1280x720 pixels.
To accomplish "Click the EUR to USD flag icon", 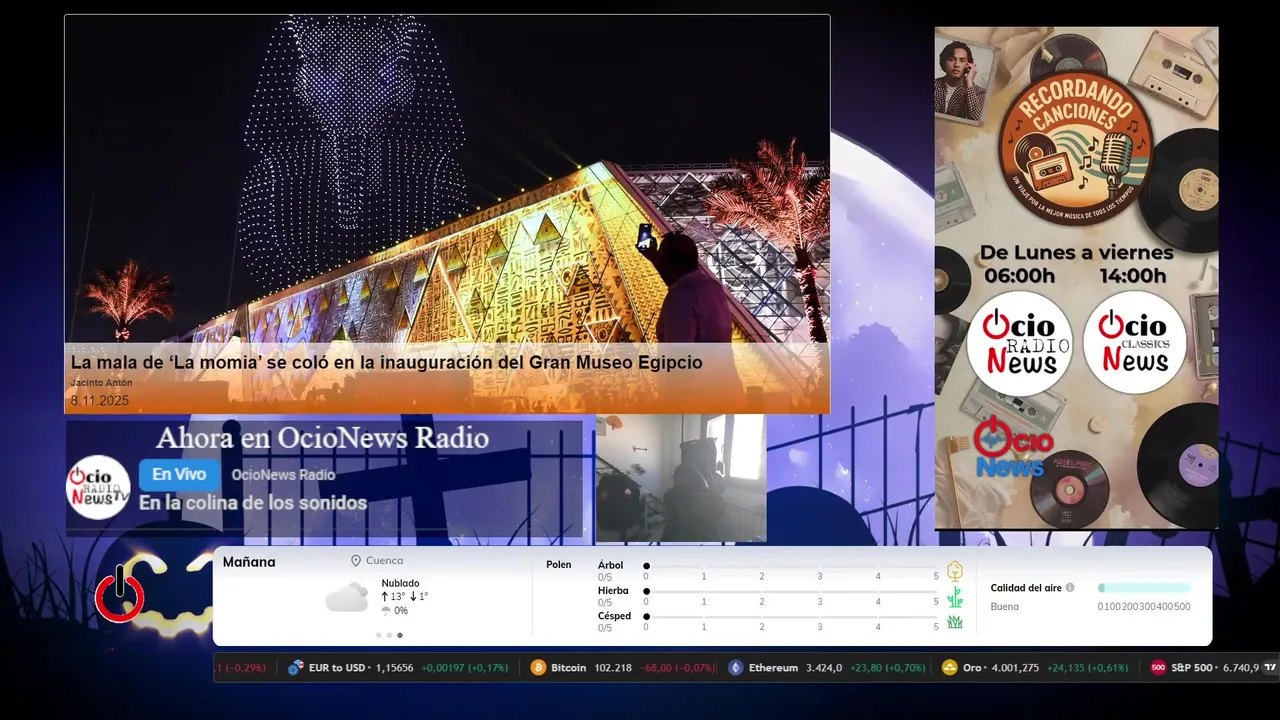I will coord(295,668).
